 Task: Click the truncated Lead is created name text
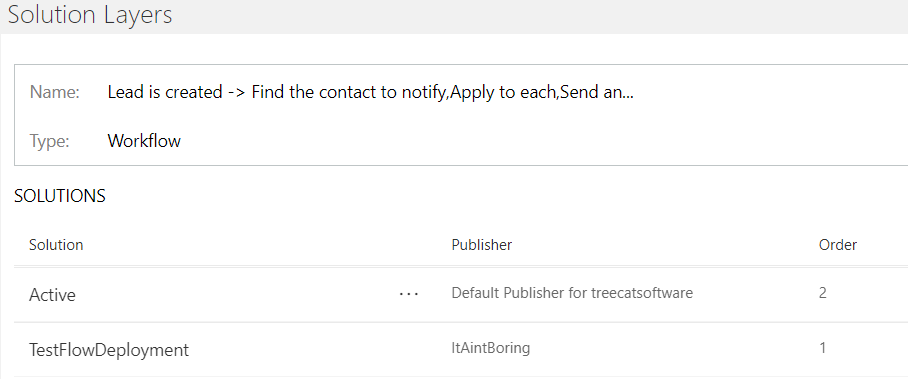370,92
